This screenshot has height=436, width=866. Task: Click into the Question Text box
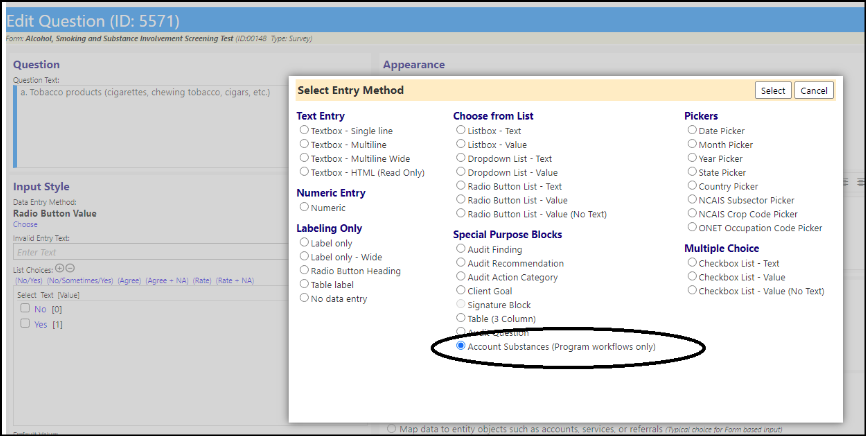pos(151,126)
